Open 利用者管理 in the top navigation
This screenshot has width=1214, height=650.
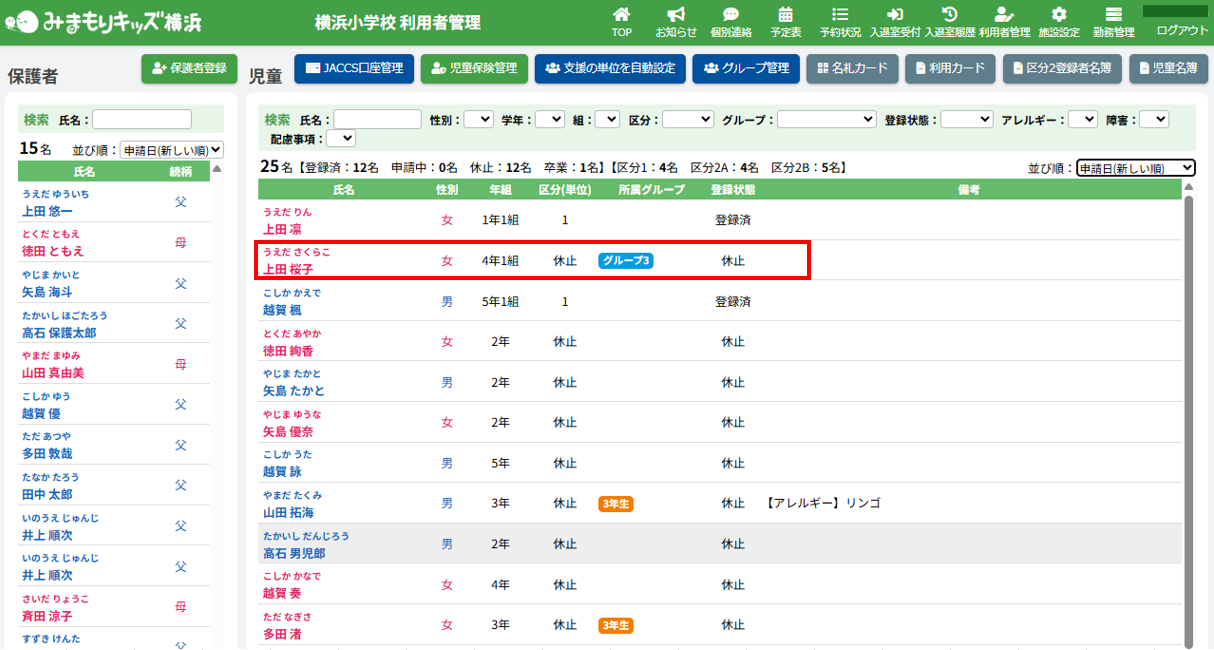pyautogui.click(x=1004, y=21)
